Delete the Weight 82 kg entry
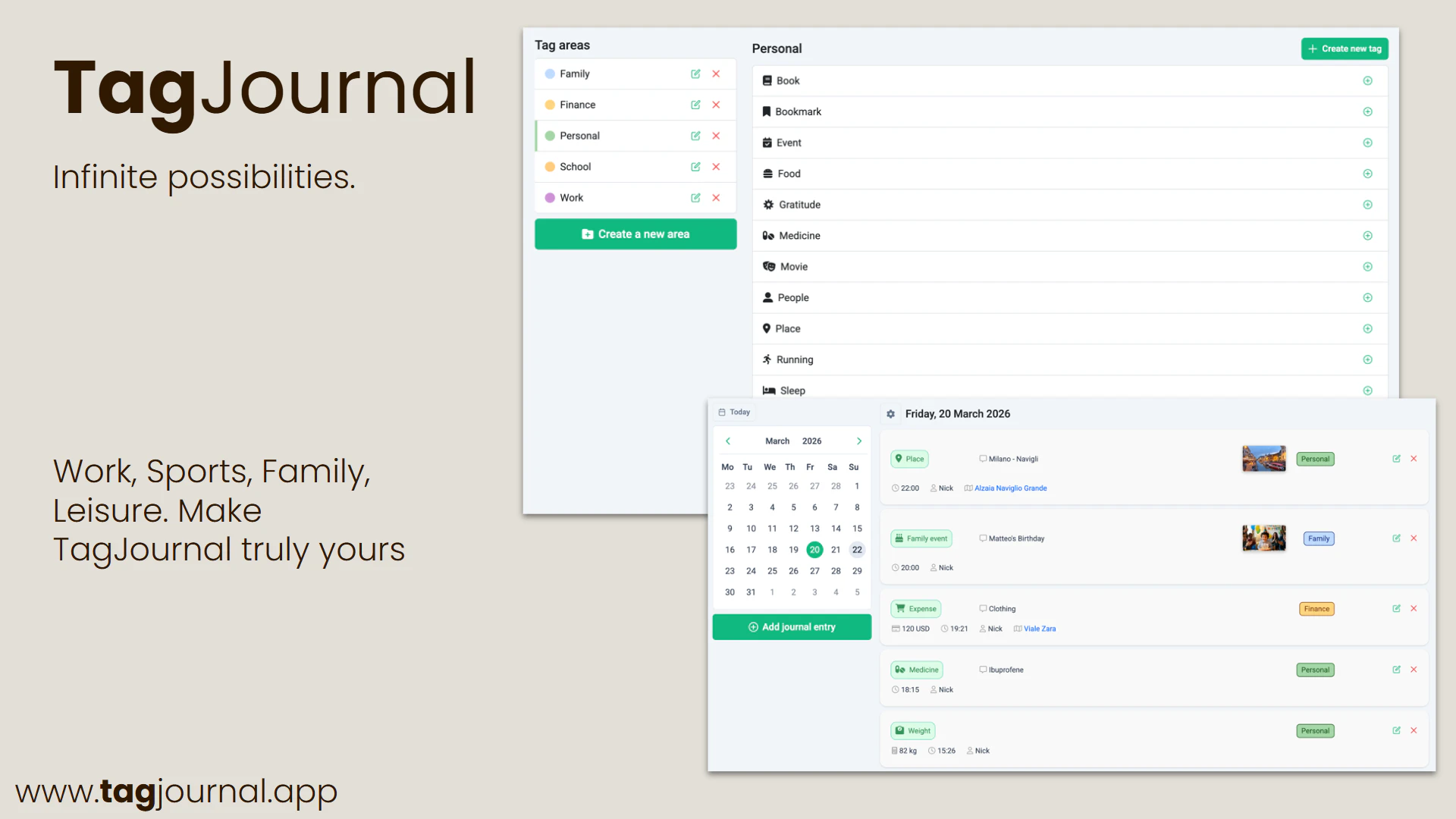1456x819 pixels. coord(1414,731)
